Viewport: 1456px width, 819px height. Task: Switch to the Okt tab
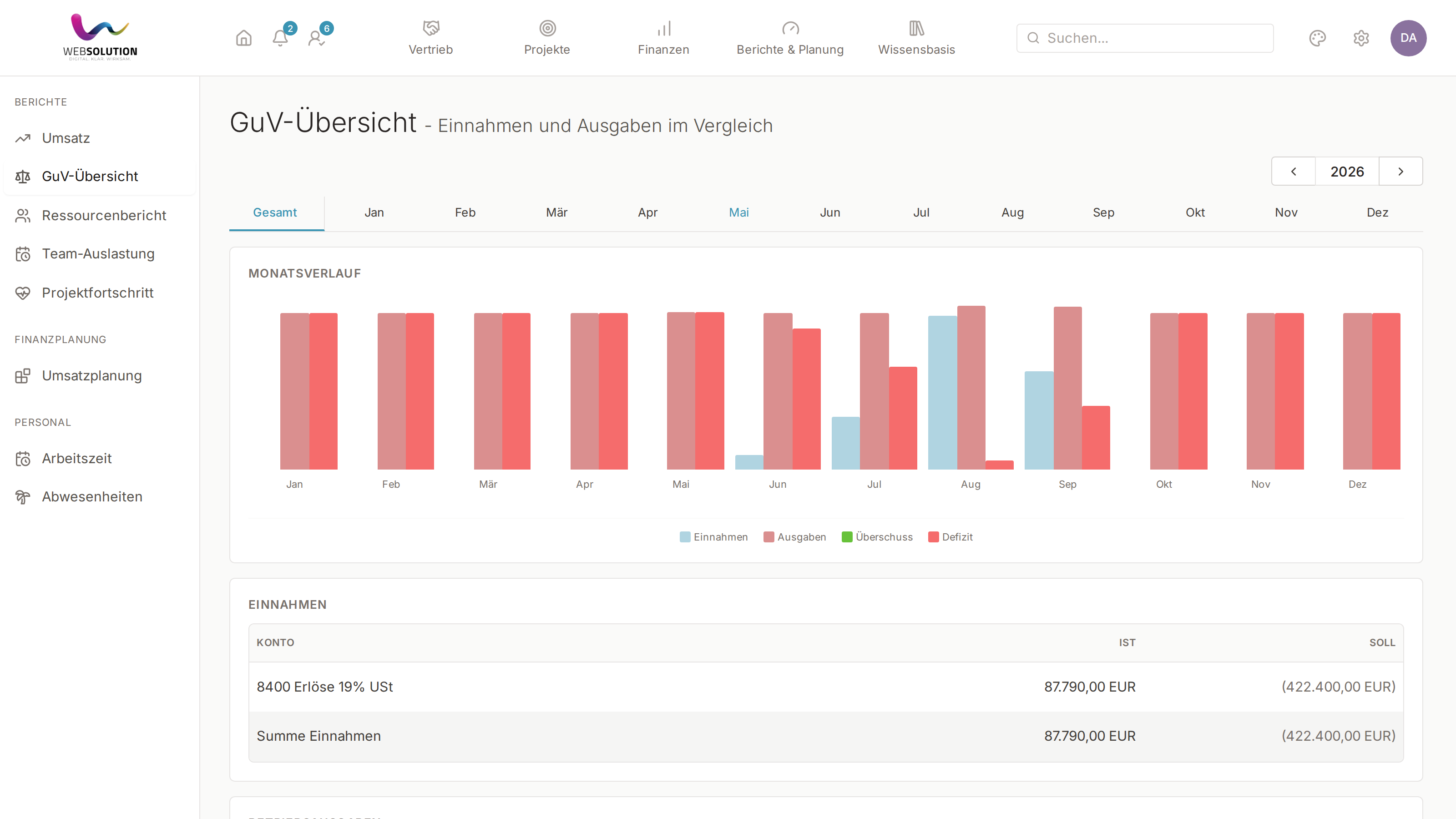[1195, 212]
